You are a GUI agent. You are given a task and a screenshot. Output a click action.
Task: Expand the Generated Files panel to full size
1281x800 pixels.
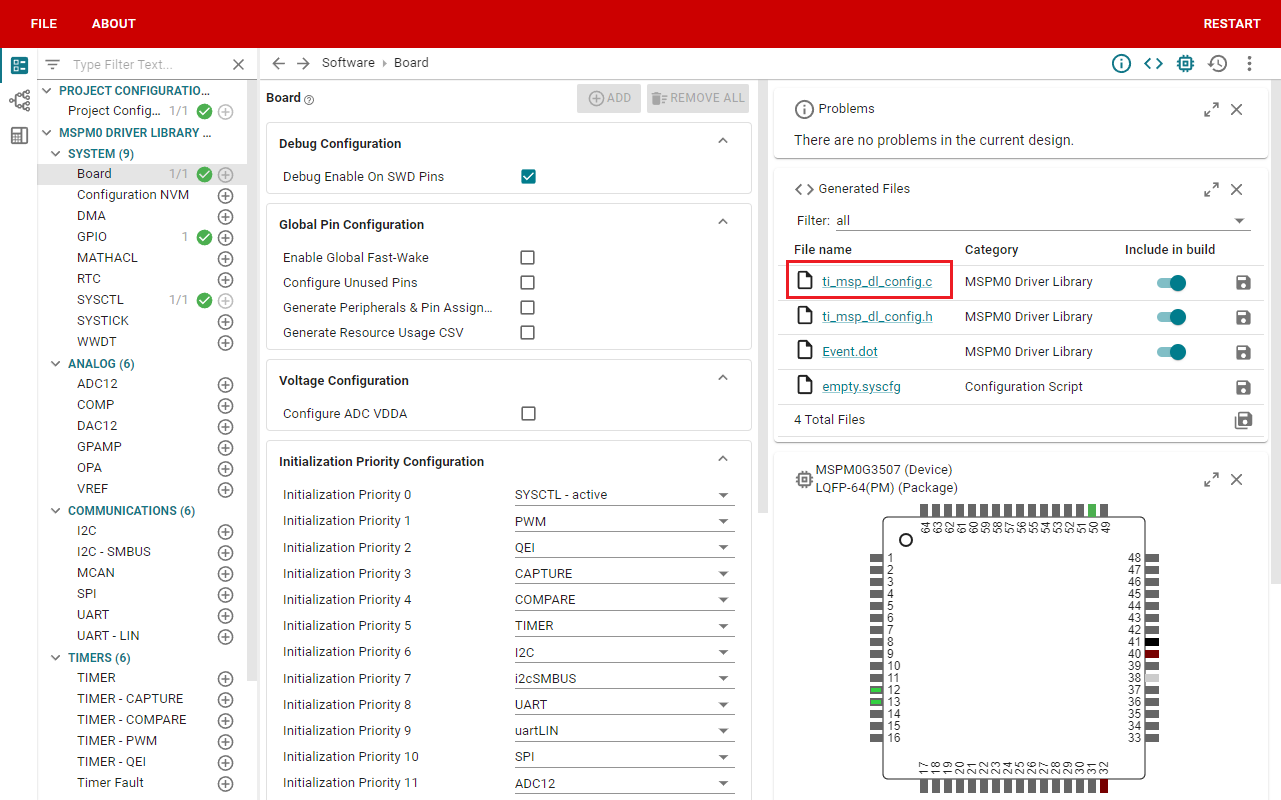pos(1211,189)
